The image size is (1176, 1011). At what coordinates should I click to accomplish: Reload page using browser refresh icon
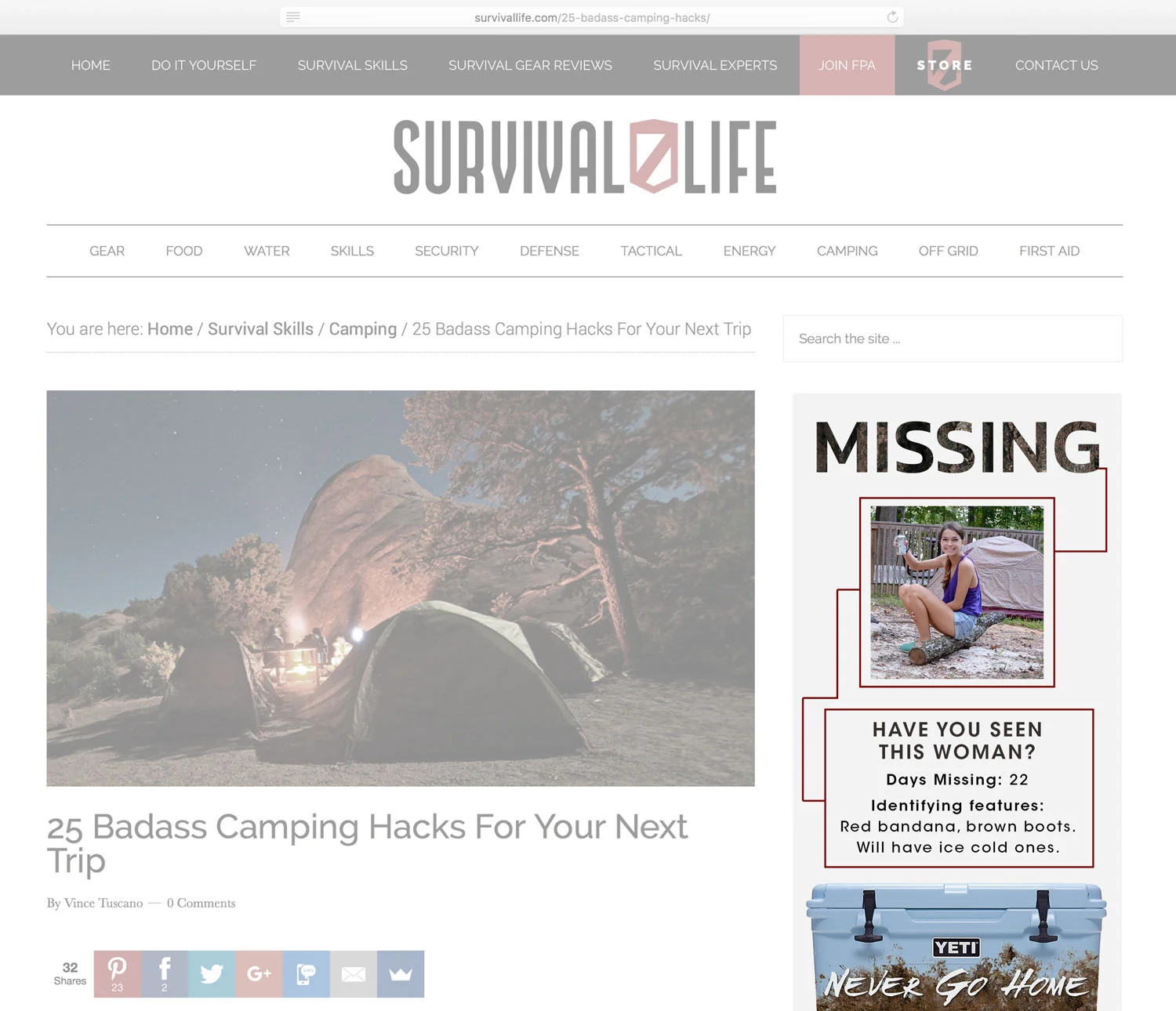pyautogui.click(x=892, y=17)
